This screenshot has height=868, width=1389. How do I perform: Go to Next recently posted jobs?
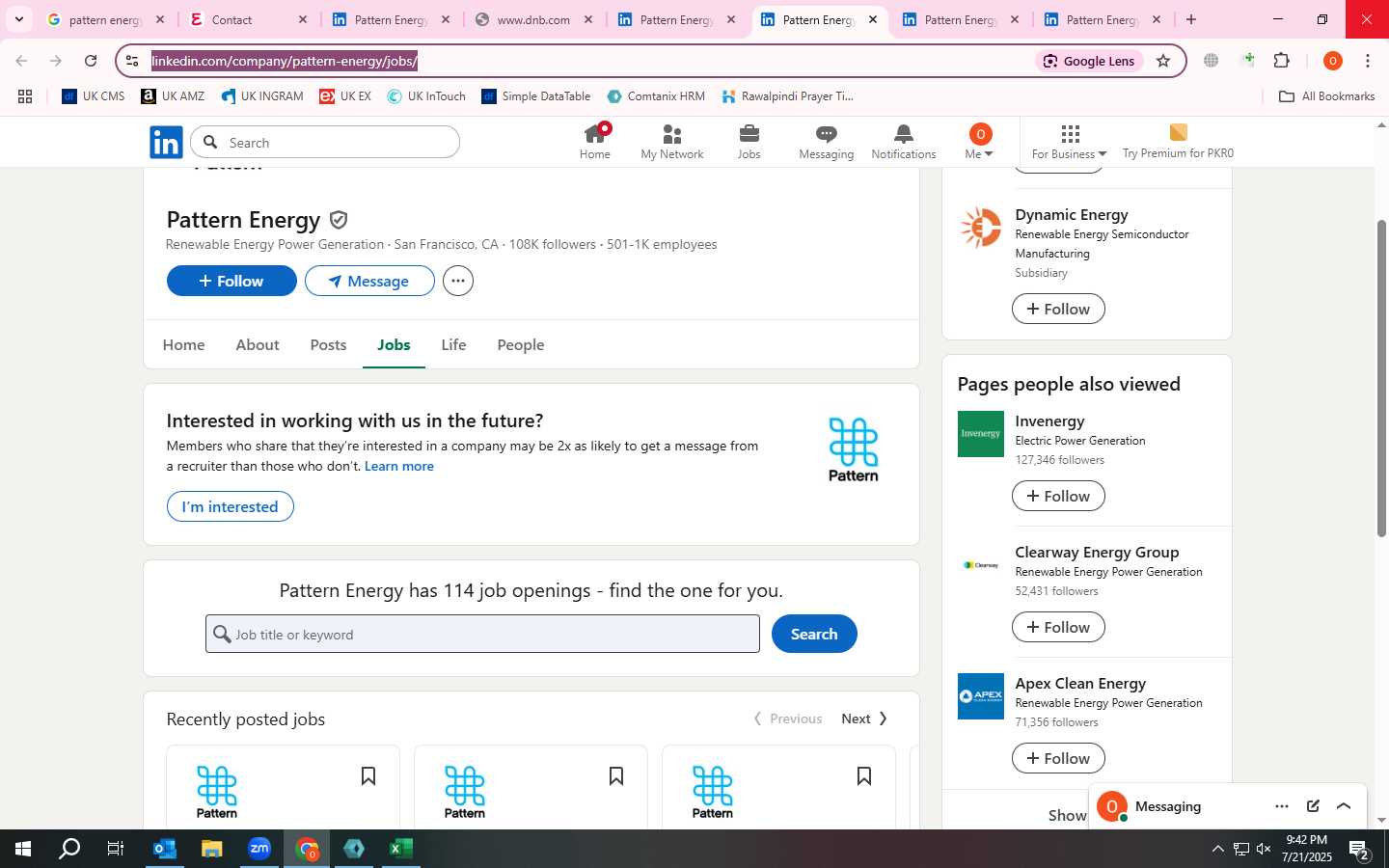864,719
